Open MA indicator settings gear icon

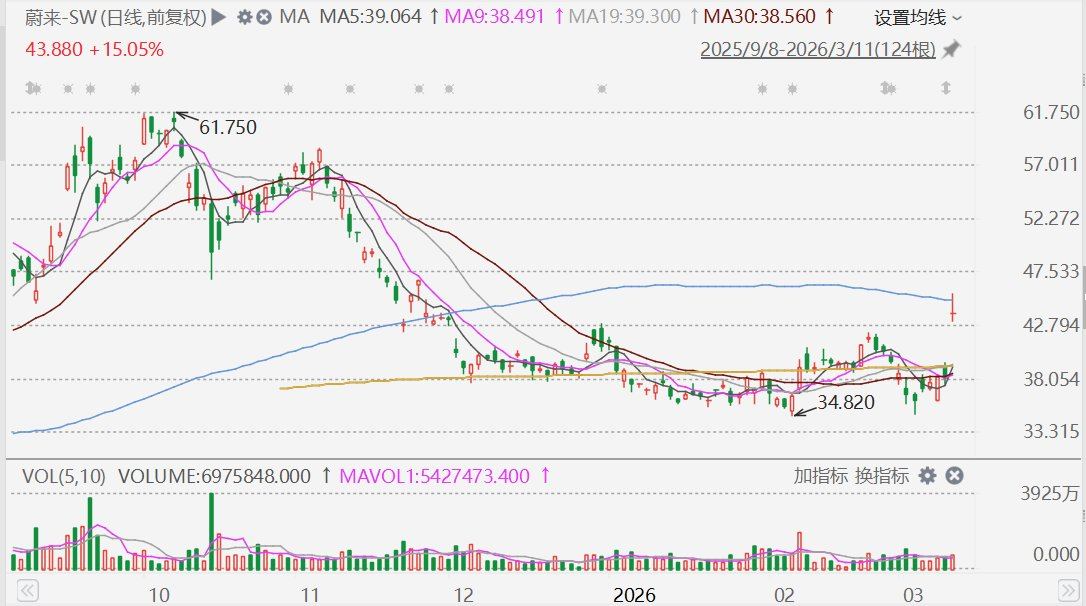pos(244,17)
